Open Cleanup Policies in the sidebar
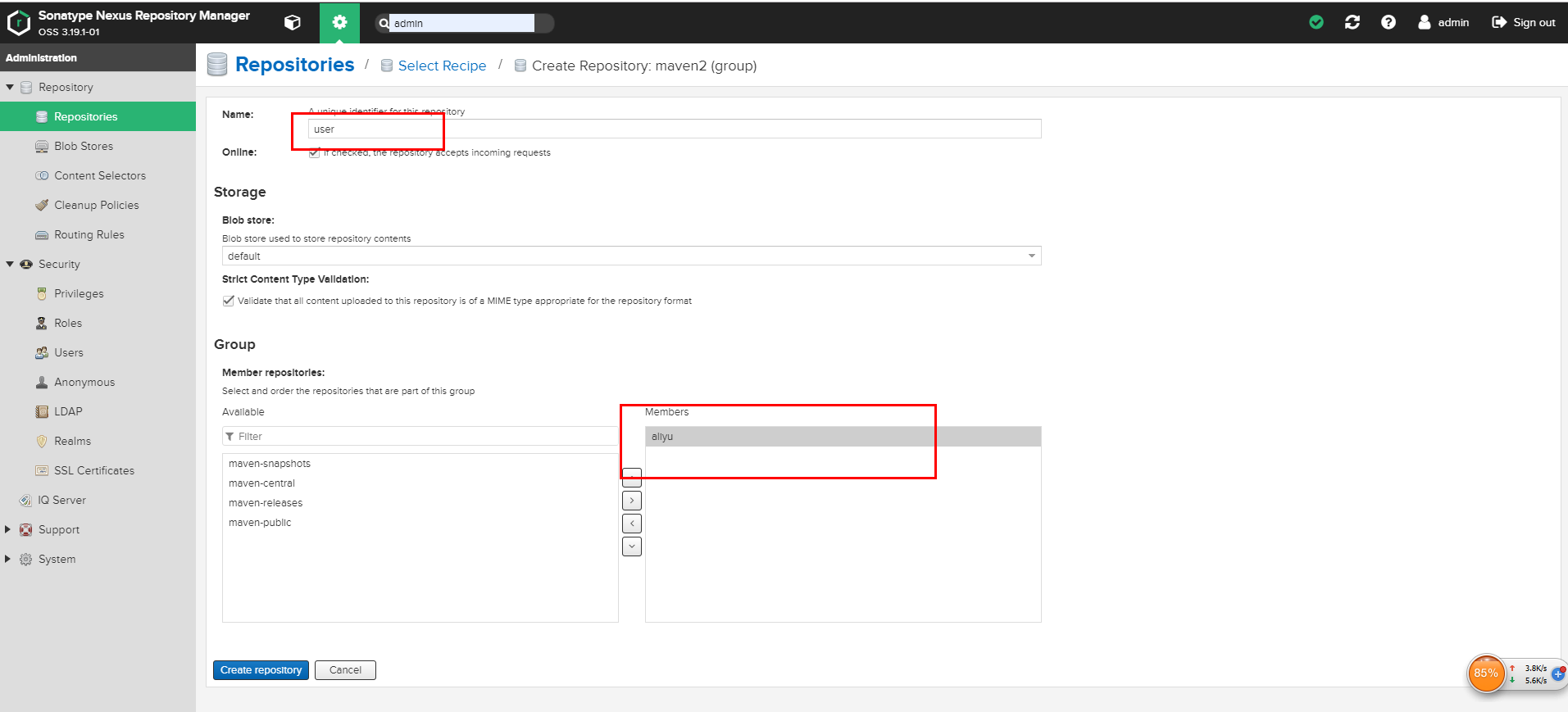The height and width of the screenshot is (712, 1568). (98, 205)
